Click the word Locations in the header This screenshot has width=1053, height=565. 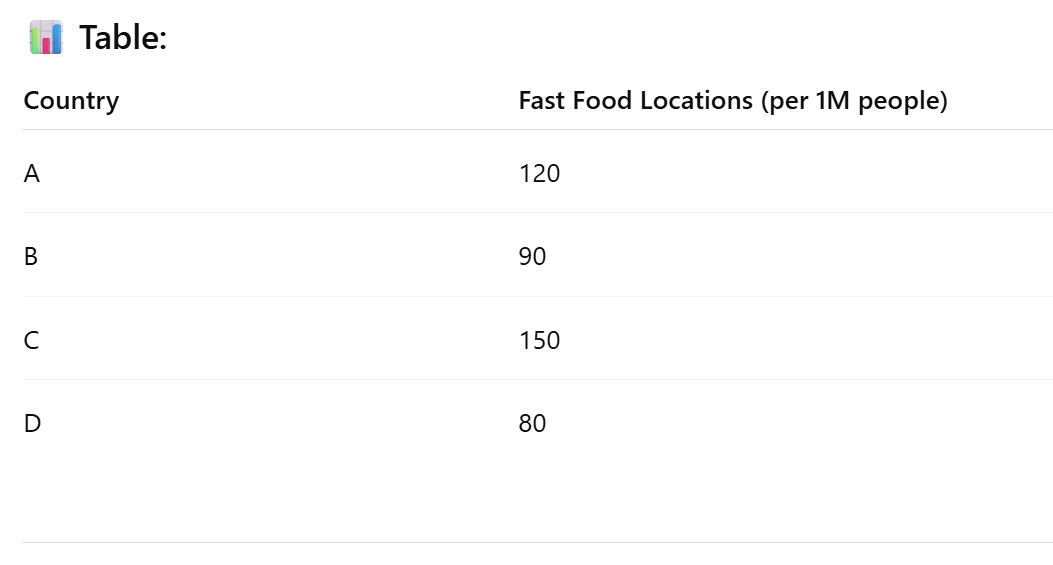pyautogui.click(x=696, y=101)
